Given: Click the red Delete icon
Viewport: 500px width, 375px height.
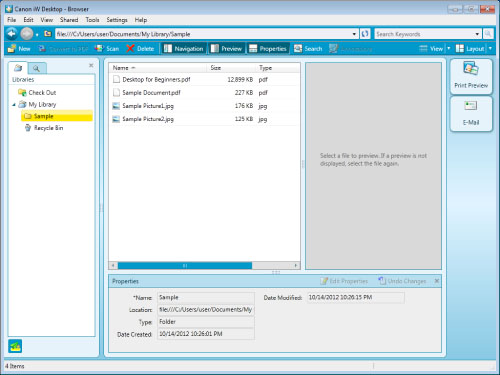Looking at the screenshot, I should 130,49.
